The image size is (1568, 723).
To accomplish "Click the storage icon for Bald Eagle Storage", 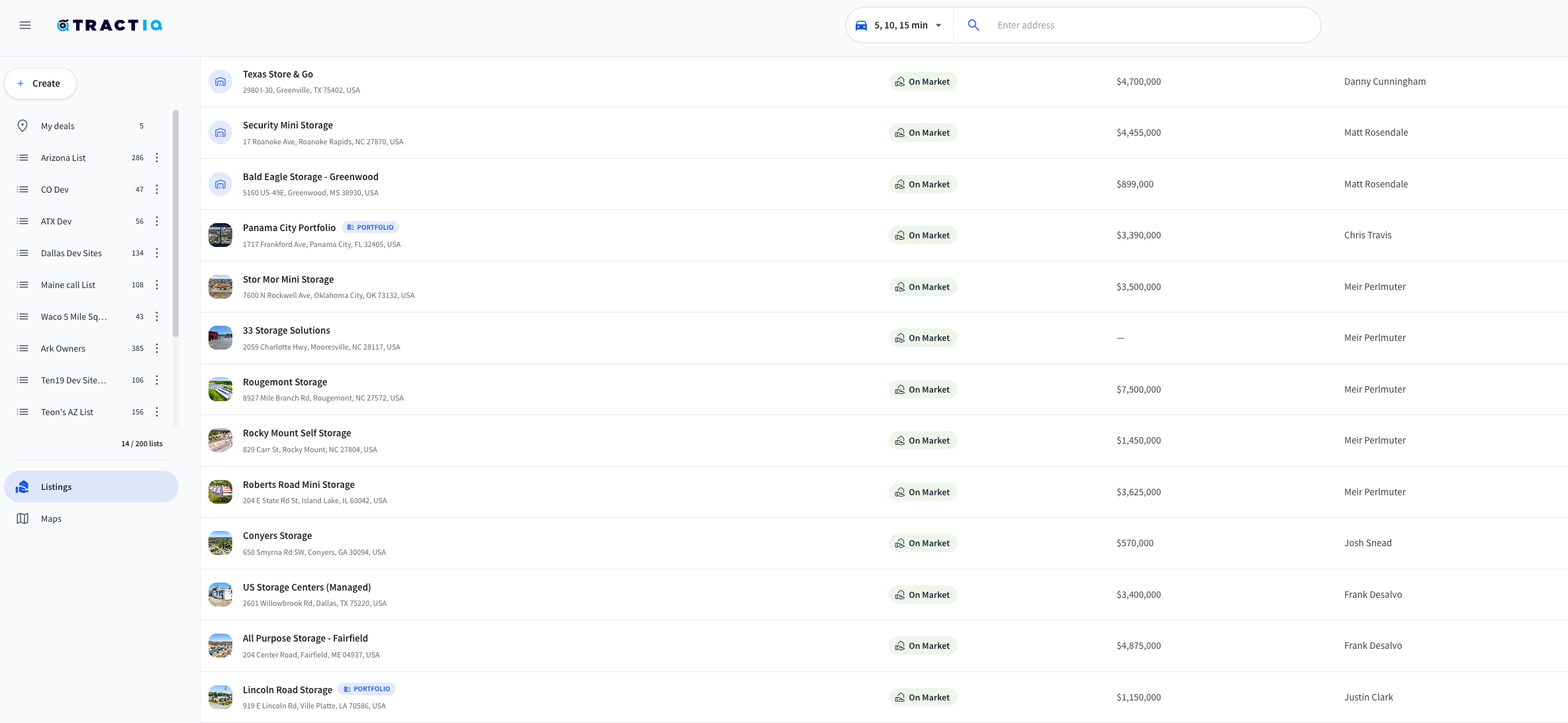I will coord(220,184).
